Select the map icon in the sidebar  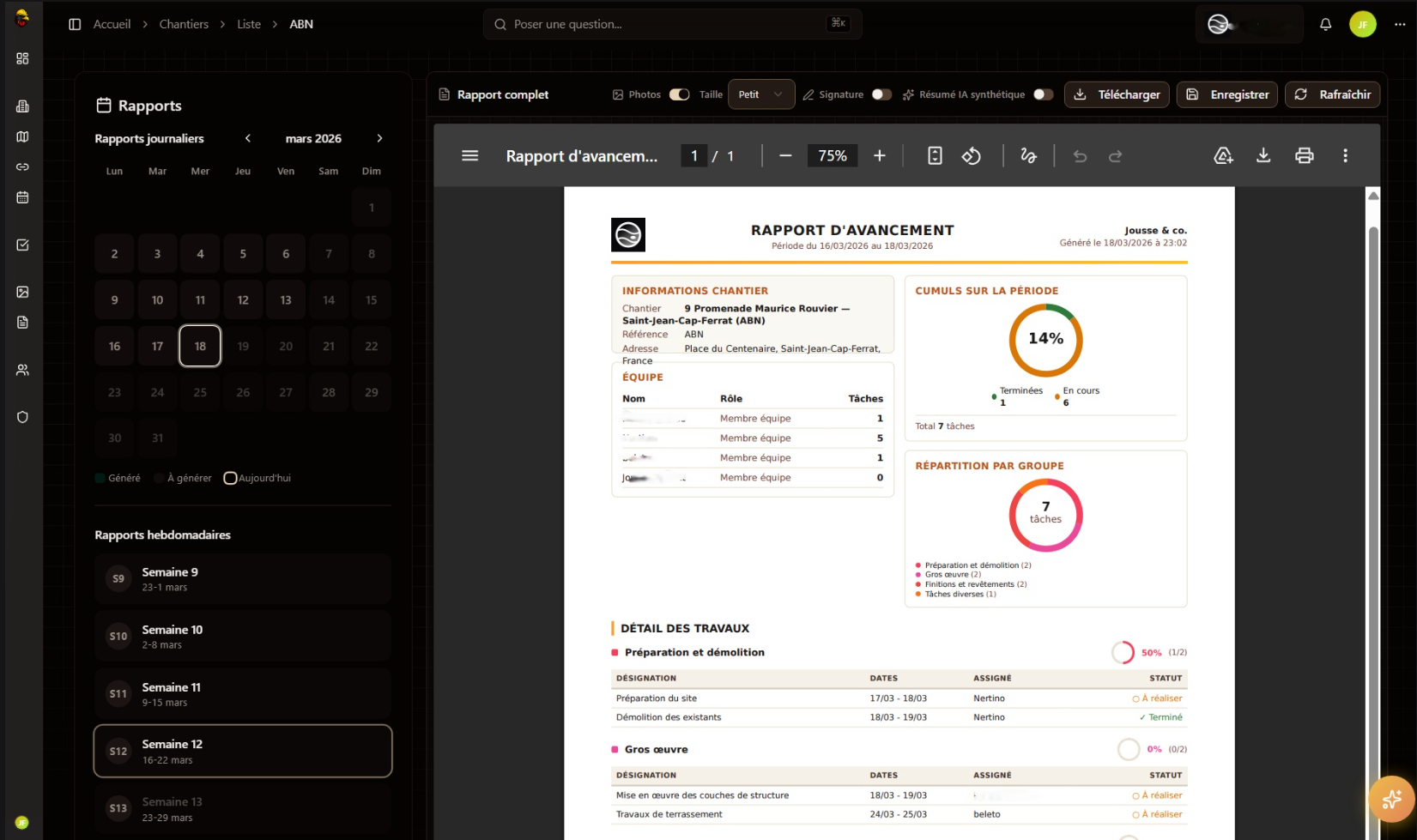point(22,136)
